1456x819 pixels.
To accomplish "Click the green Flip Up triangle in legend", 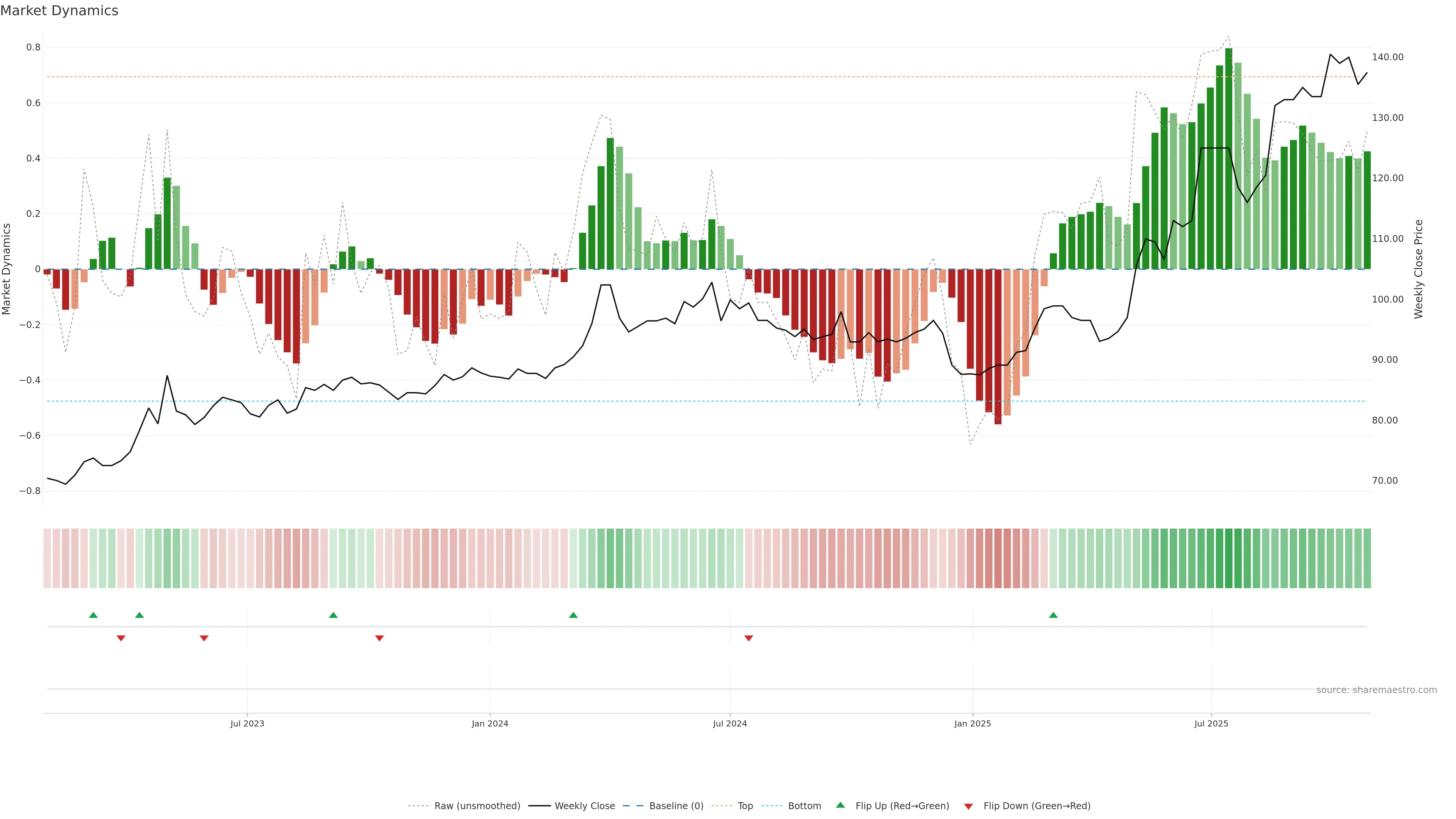I will click(x=841, y=805).
